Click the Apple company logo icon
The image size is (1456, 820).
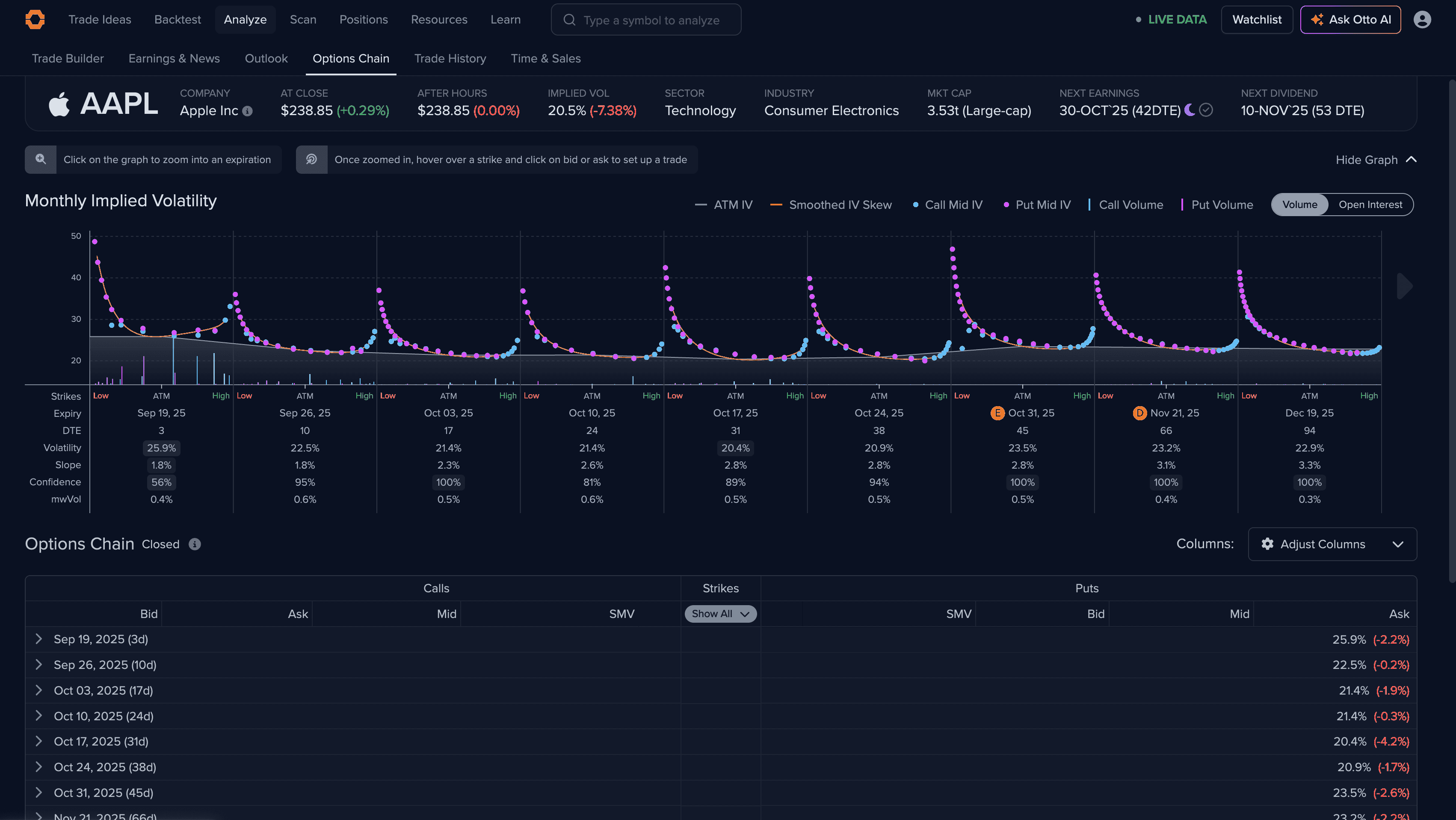click(59, 104)
